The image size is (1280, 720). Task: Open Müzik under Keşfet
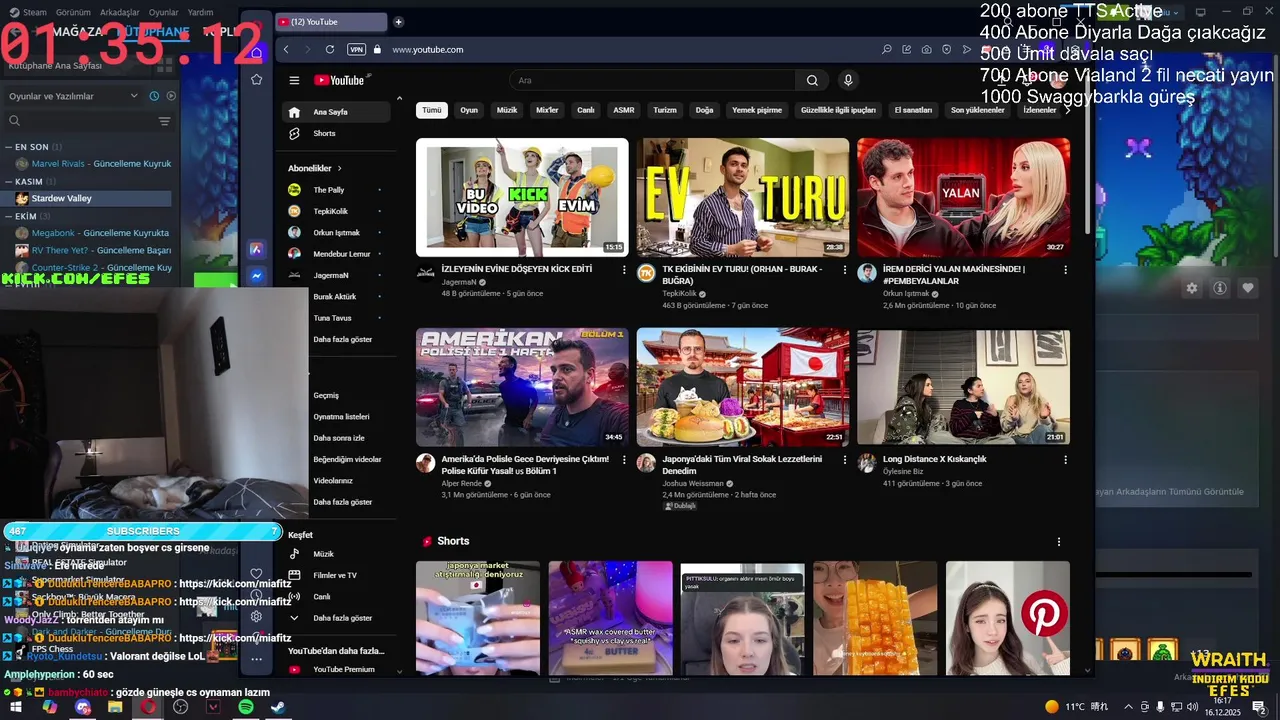point(337,554)
